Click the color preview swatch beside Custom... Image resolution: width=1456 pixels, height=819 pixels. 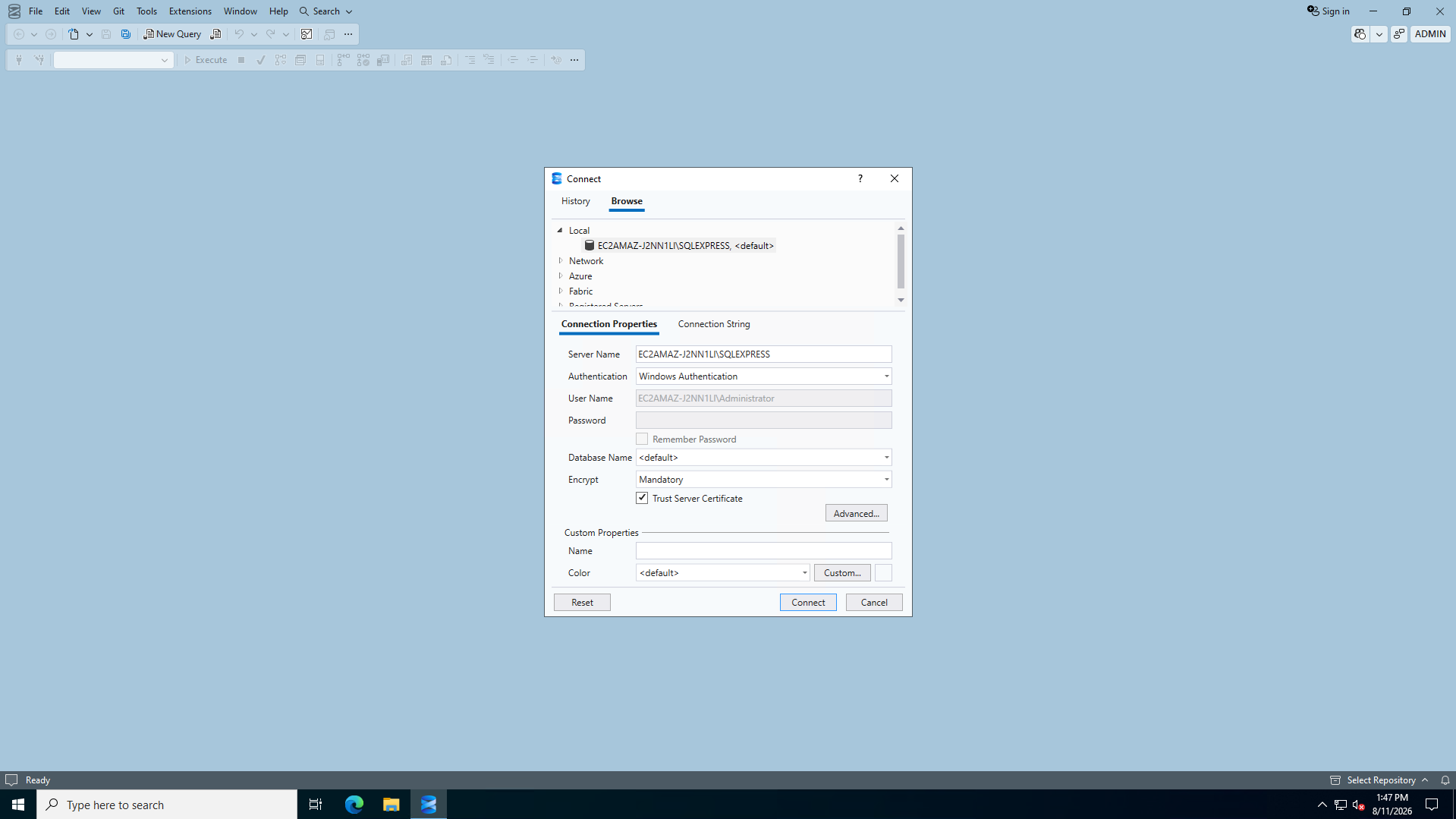883,573
